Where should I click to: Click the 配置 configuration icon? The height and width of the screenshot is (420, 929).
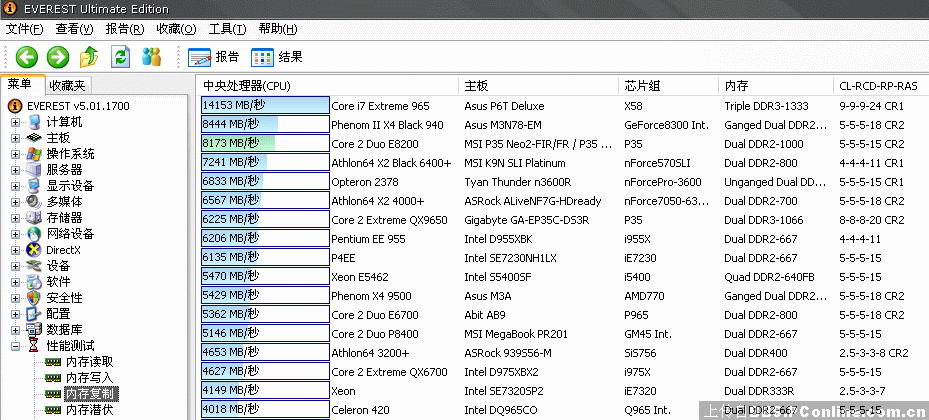pyautogui.click(x=34, y=314)
